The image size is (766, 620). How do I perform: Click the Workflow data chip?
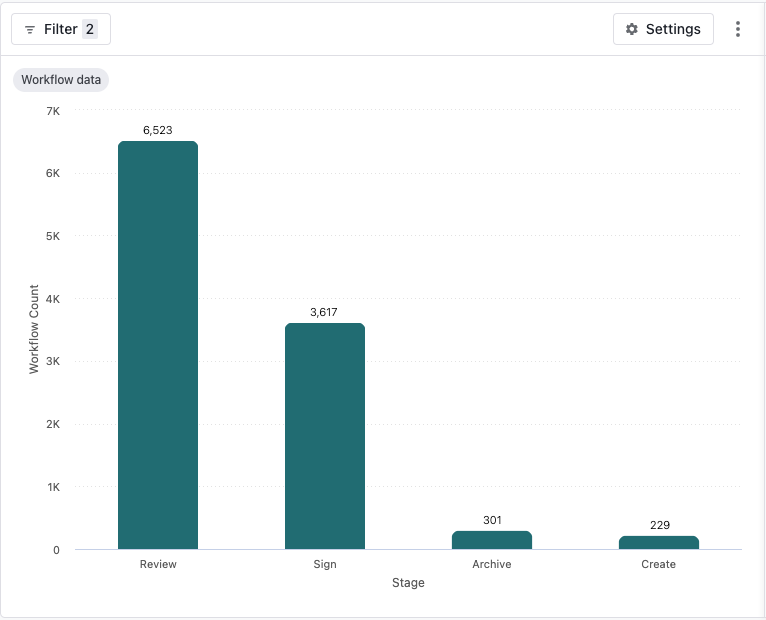(x=61, y=80)
